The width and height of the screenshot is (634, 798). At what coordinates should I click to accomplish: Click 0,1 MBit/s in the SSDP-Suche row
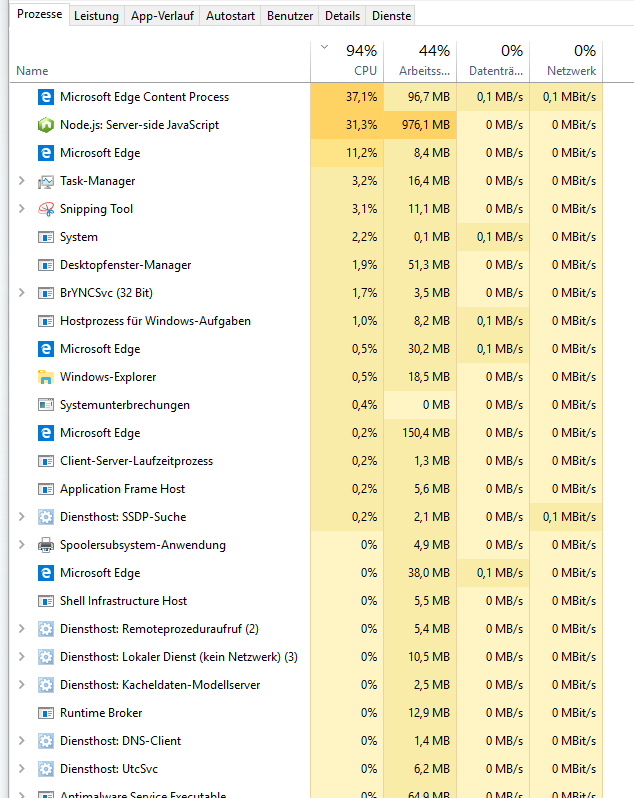point(569,517)
